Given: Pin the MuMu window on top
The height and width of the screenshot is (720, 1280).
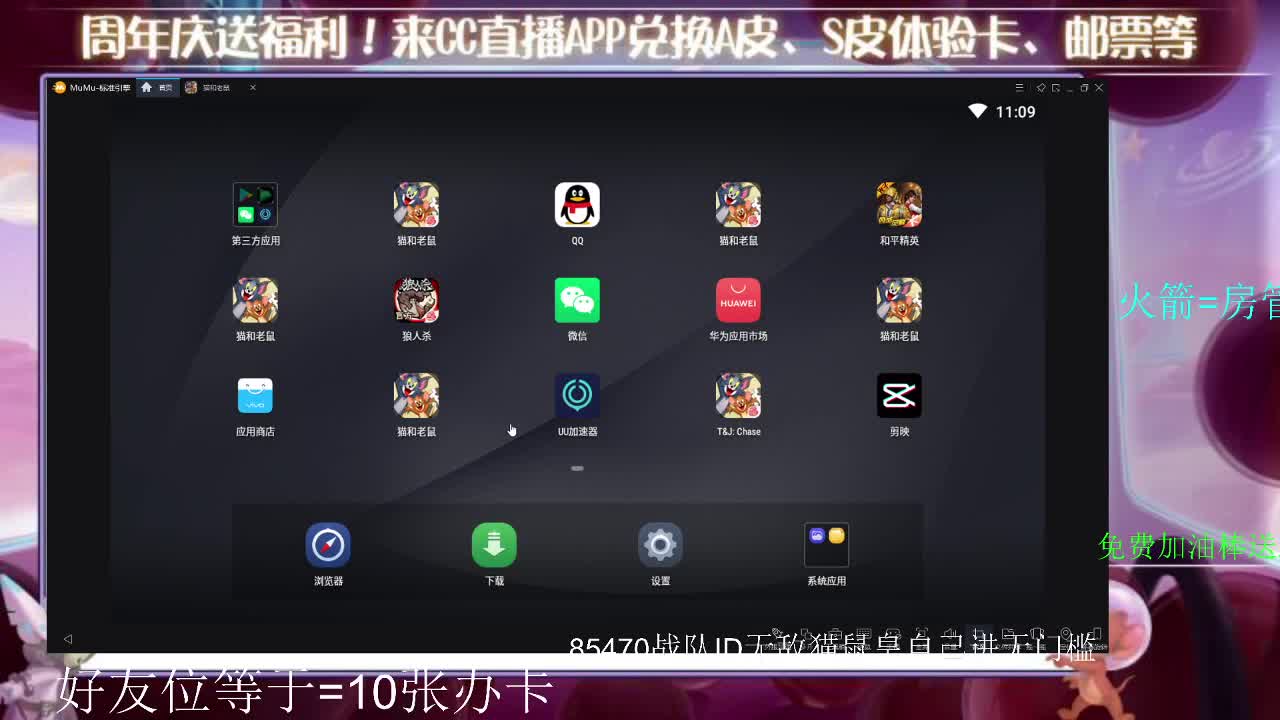Looking at the screenshot, I should coord(1041,88).
